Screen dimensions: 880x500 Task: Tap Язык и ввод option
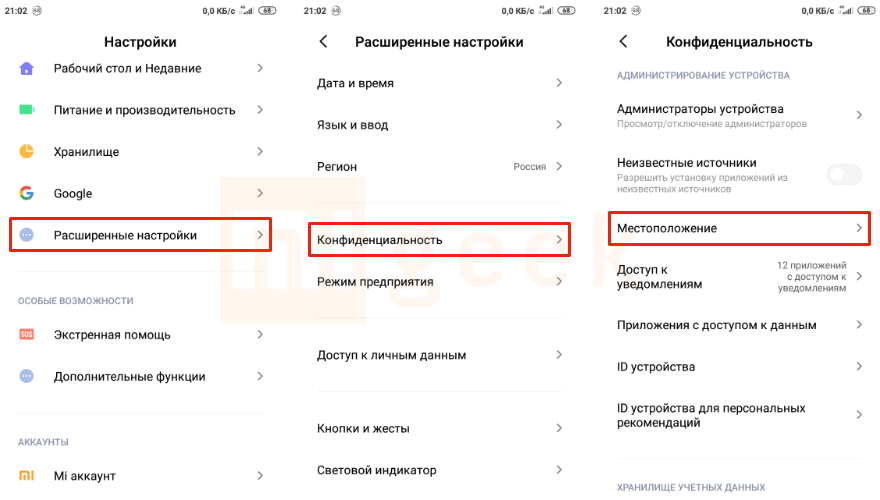438,125
